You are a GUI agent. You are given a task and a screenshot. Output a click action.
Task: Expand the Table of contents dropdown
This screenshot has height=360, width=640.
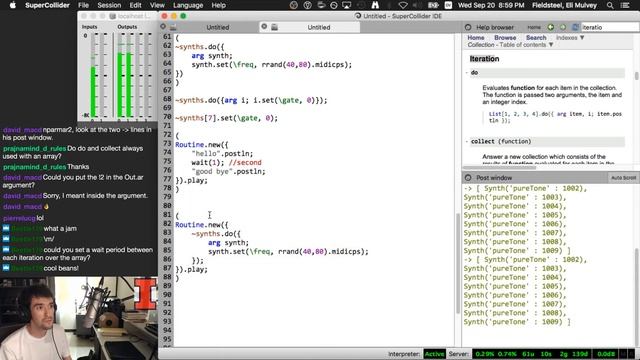click(527, 45)
